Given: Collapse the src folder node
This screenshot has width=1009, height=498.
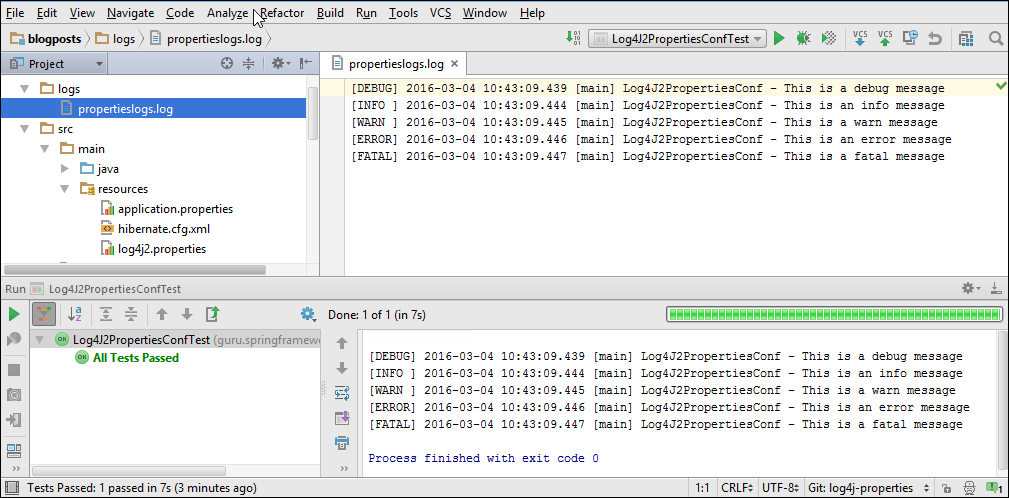Looking at the screenshot, I should point(24,129).
